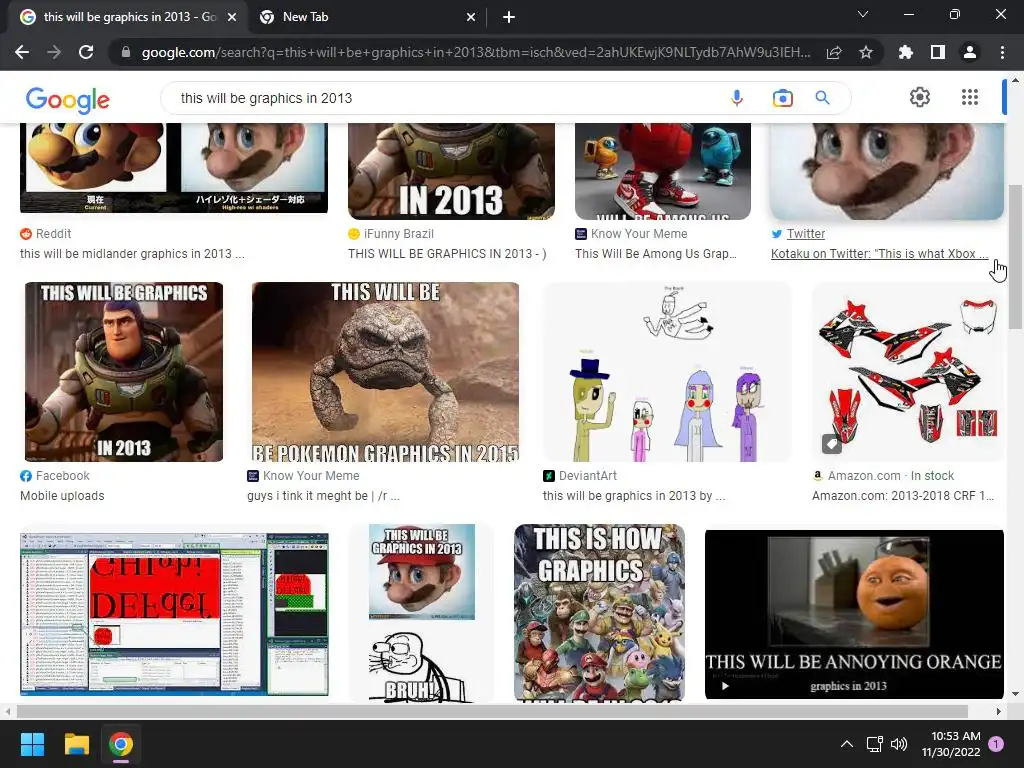Go back with the browser back arrow
Image resolution: width=1024 pixels, height=768 pixels.
22,52
